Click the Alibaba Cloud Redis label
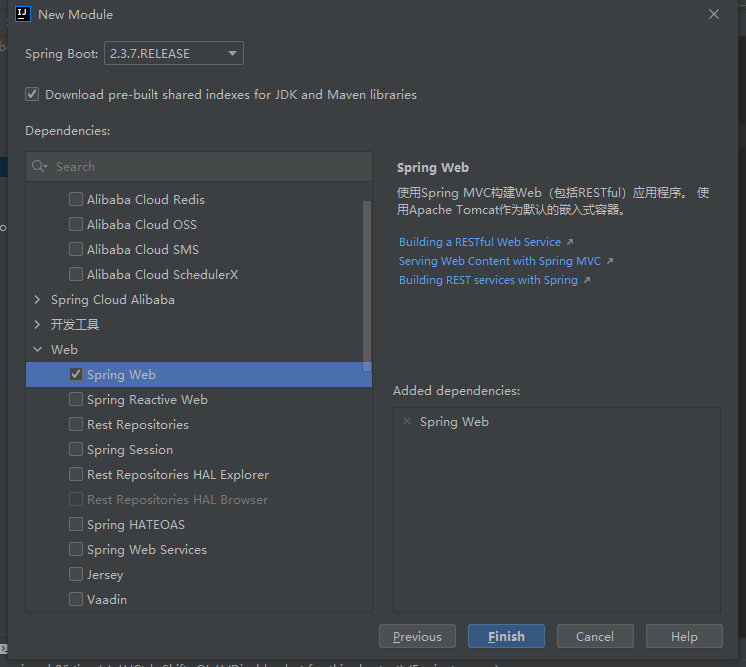746x667 pixels. 146,199
